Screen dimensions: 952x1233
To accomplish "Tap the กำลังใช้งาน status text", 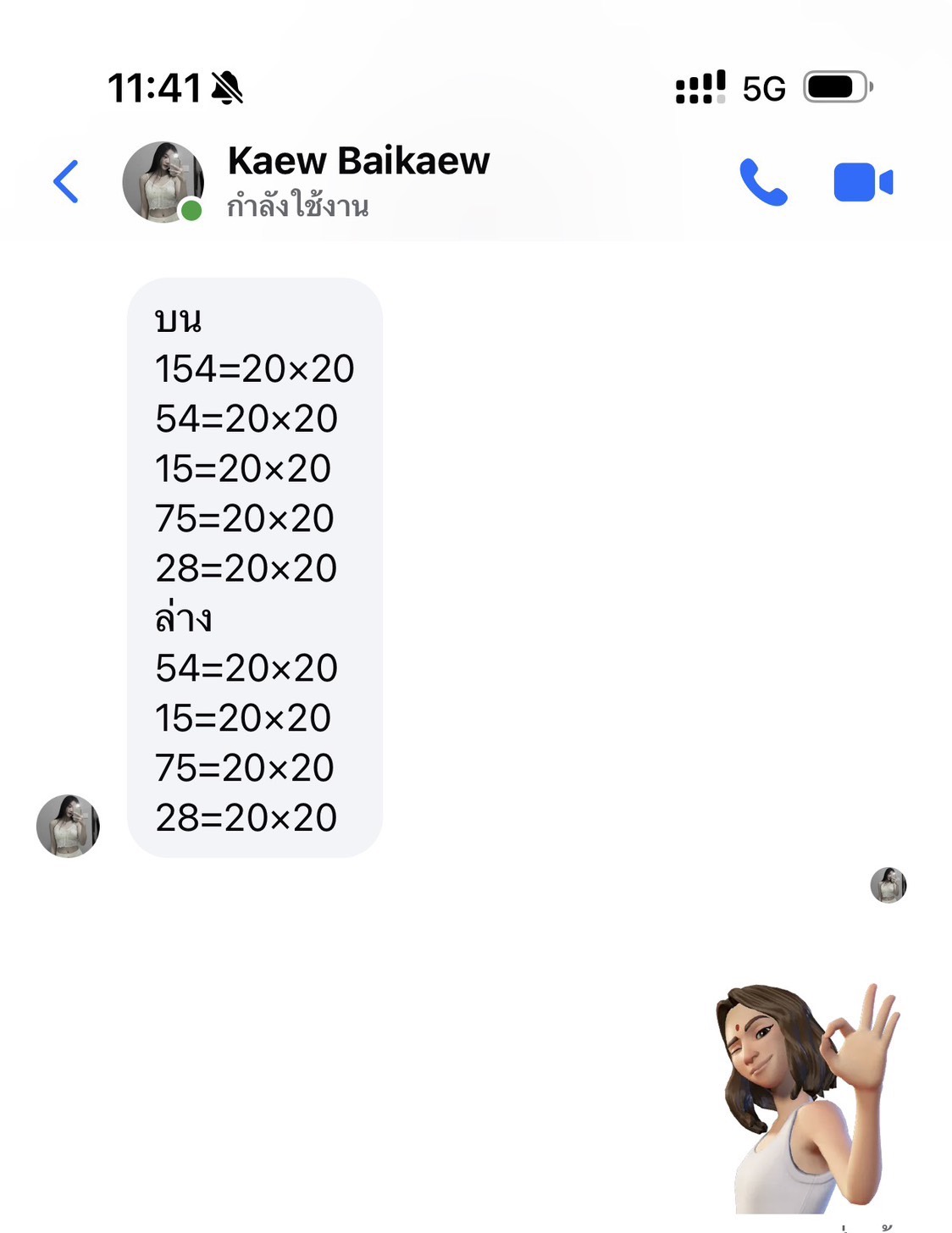I will point(298,206).
